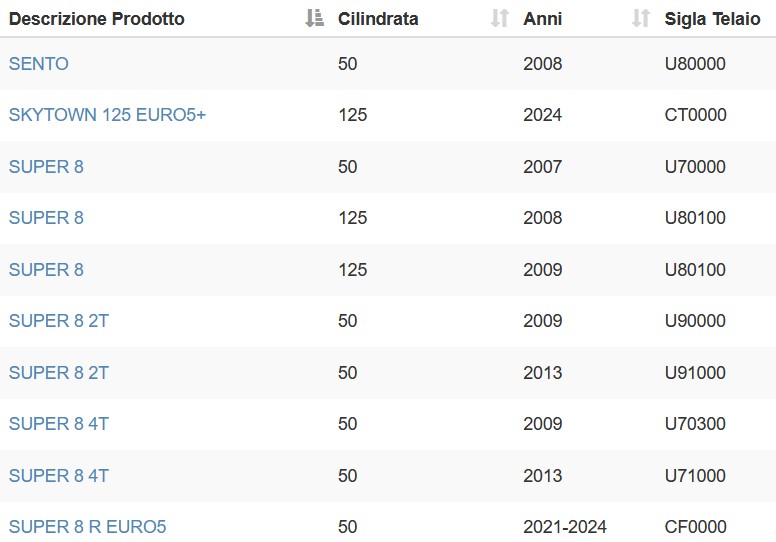Select the Cilindrata column header text

(x=378, y=19)
